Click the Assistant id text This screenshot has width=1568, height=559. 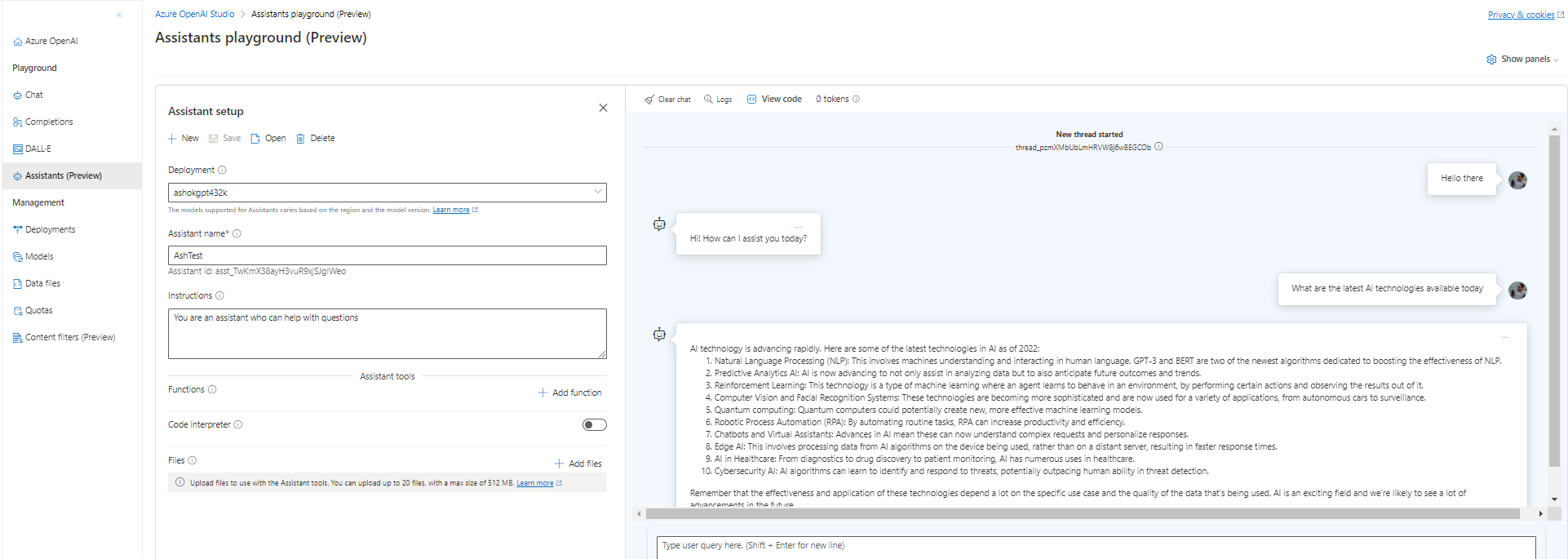257,271
